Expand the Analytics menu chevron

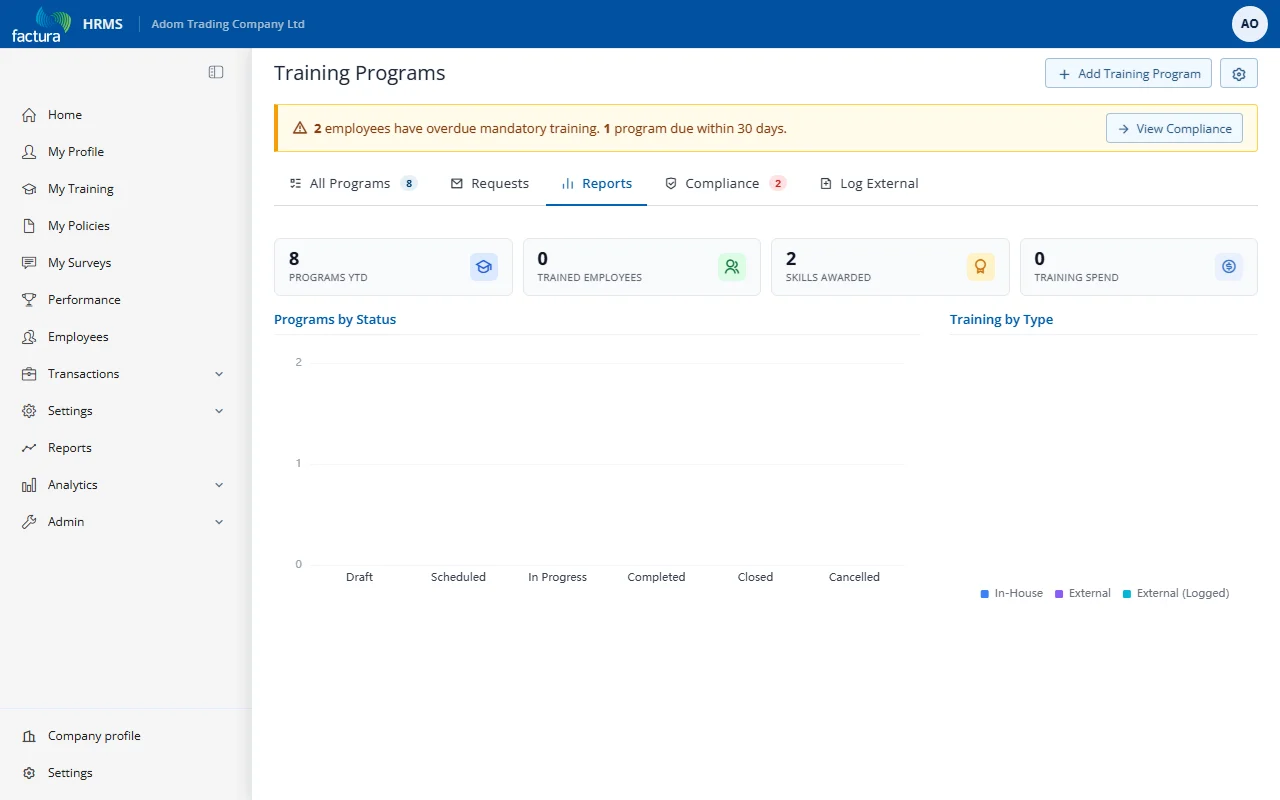point(219,485)
